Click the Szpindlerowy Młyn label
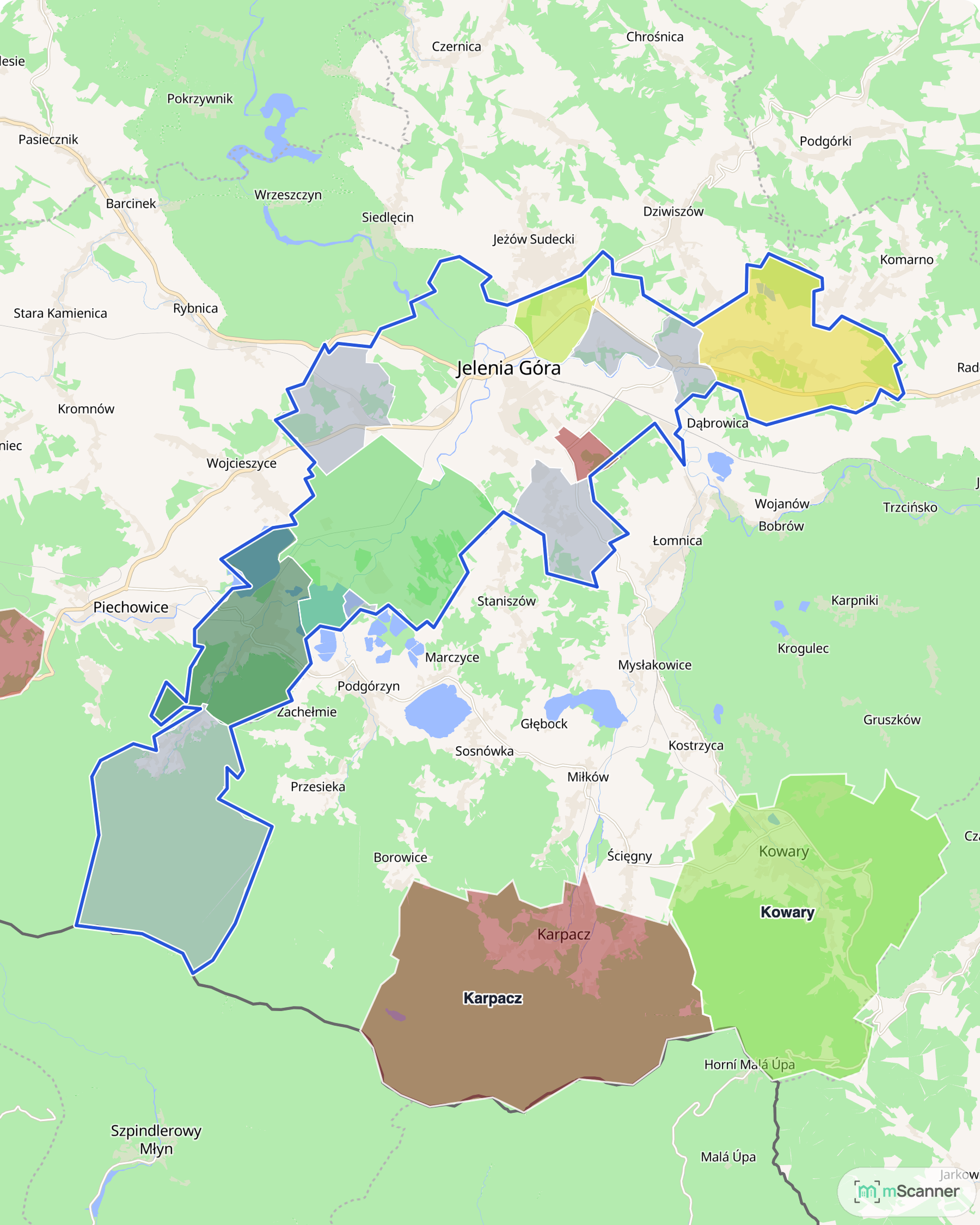This screenshot has width=980, height=1225. coord(156,1139)
